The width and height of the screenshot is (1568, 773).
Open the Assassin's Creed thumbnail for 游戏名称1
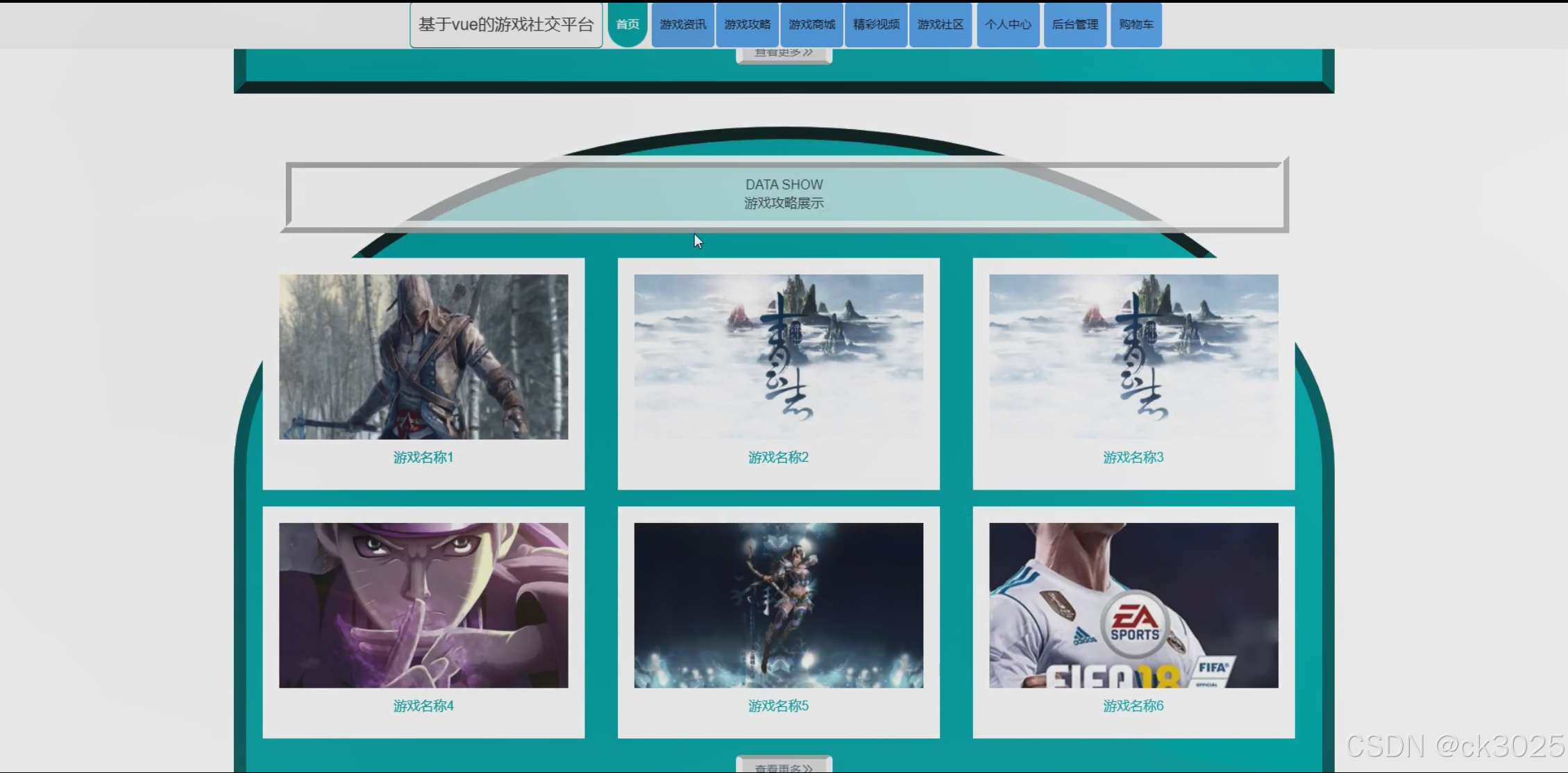[423, 356]
